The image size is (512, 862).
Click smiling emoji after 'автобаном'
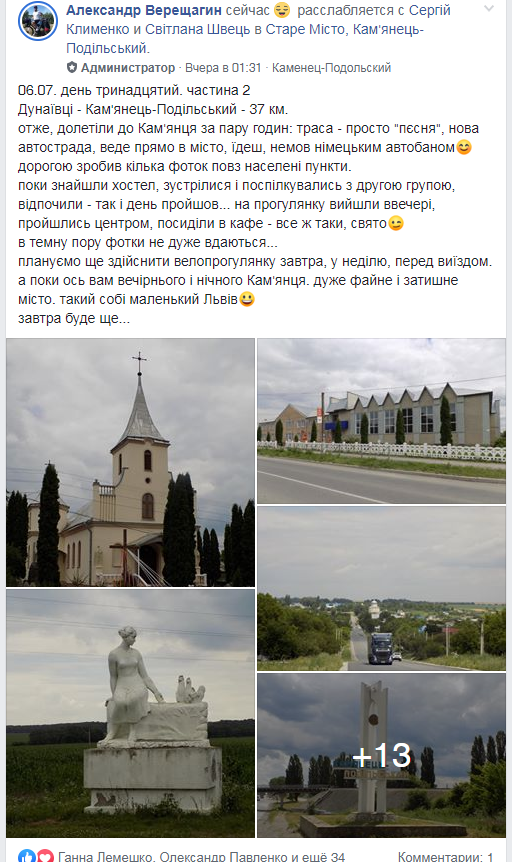464,147
